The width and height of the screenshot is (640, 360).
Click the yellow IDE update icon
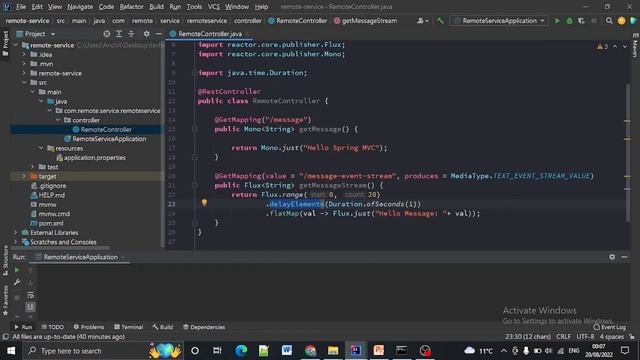(621, 20)
